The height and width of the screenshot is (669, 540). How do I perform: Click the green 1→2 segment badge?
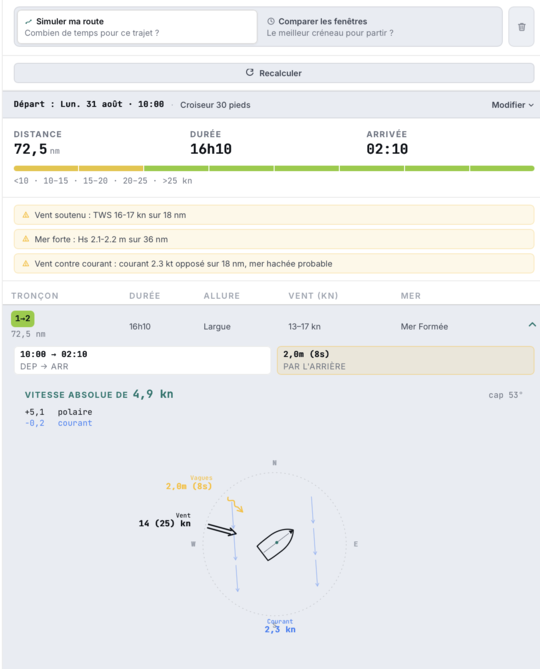pos(23,319)
